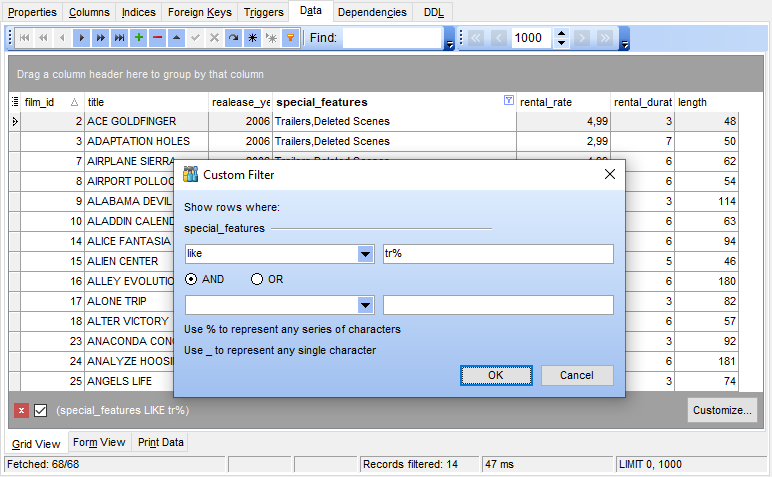The image size is (772, 477).
Task: Uncheck the active filter checkbox
Action: (x=41, y=410)
